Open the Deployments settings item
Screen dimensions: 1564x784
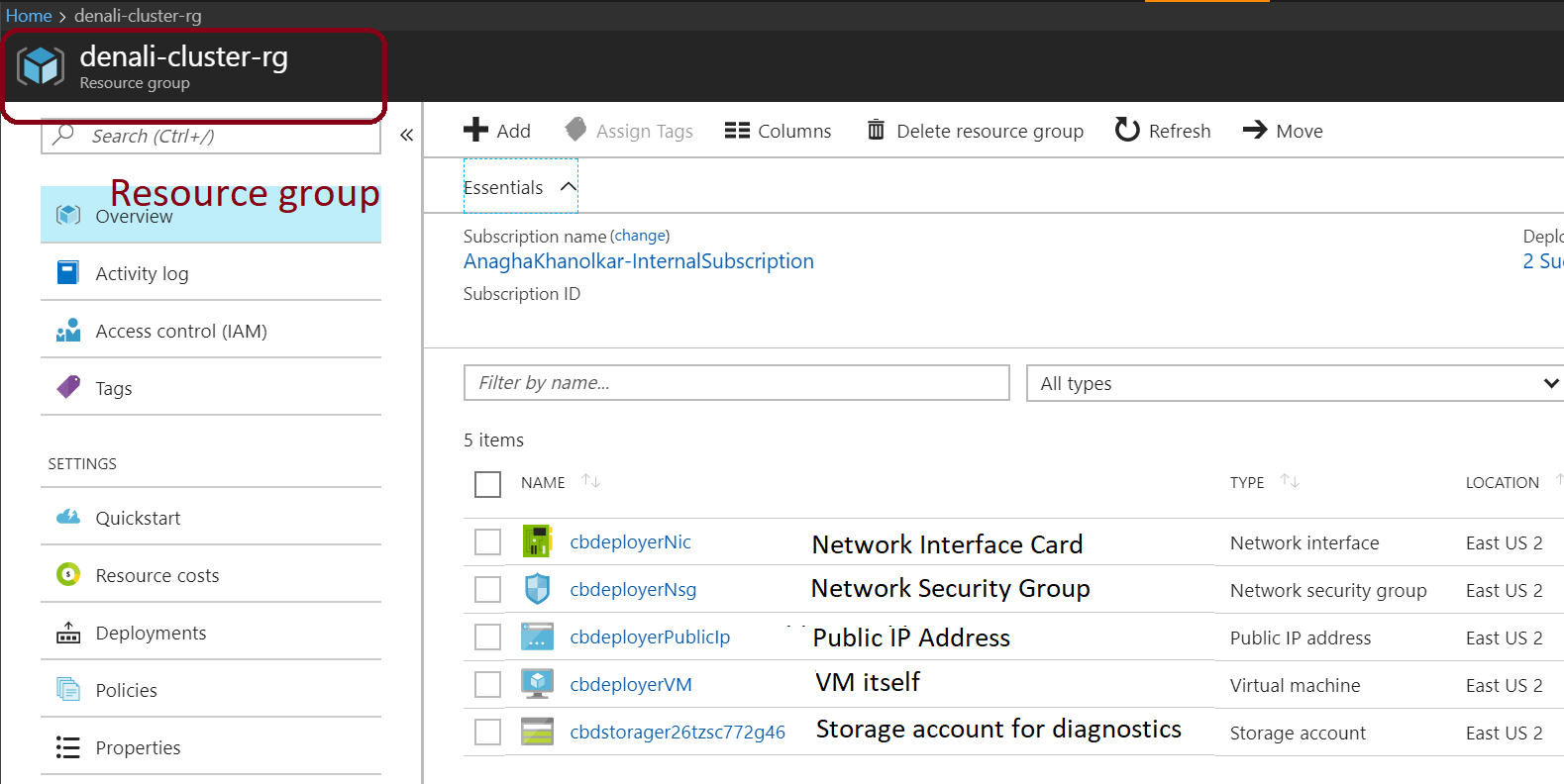[211, 632]
